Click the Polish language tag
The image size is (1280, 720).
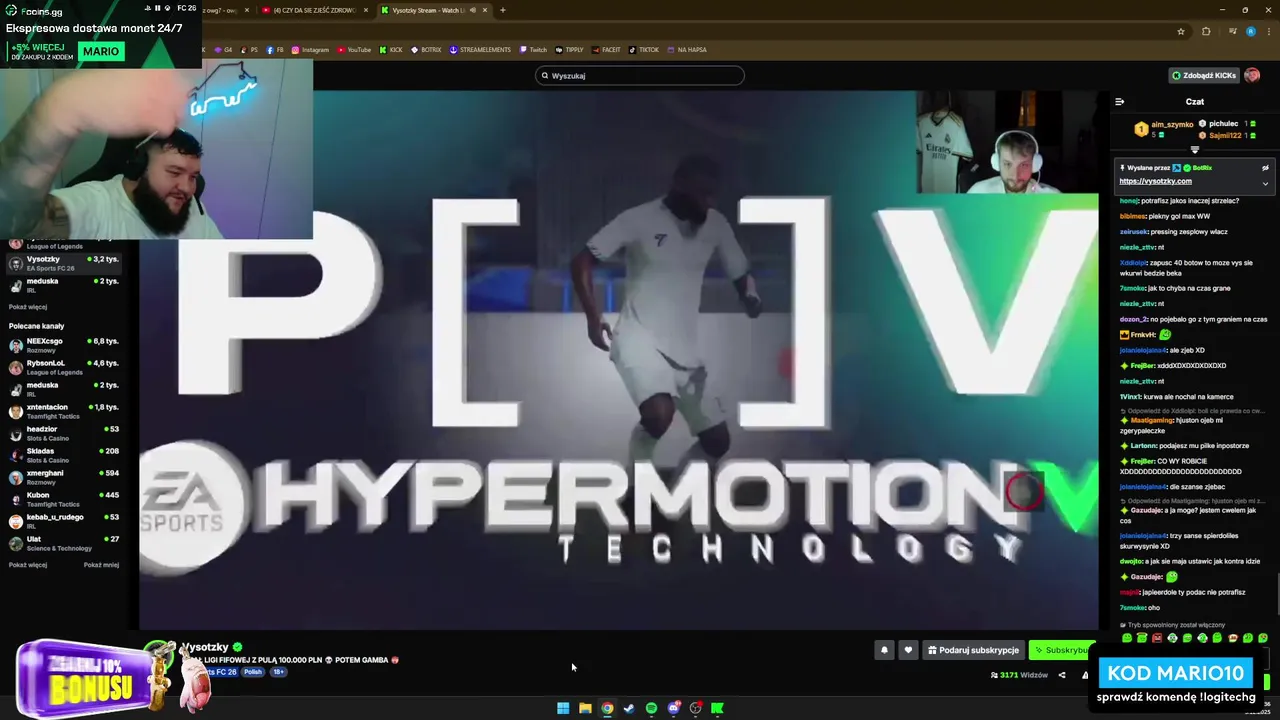253,672
